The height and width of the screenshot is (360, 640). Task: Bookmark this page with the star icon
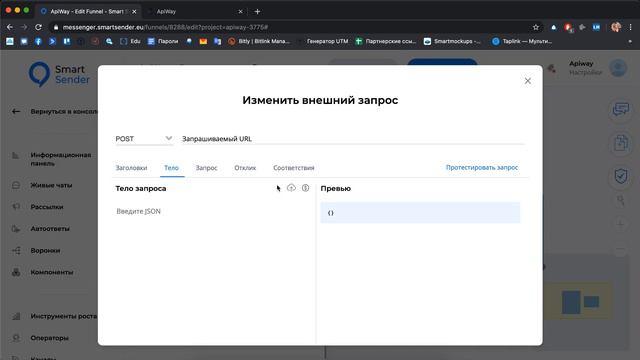[536, 27]
